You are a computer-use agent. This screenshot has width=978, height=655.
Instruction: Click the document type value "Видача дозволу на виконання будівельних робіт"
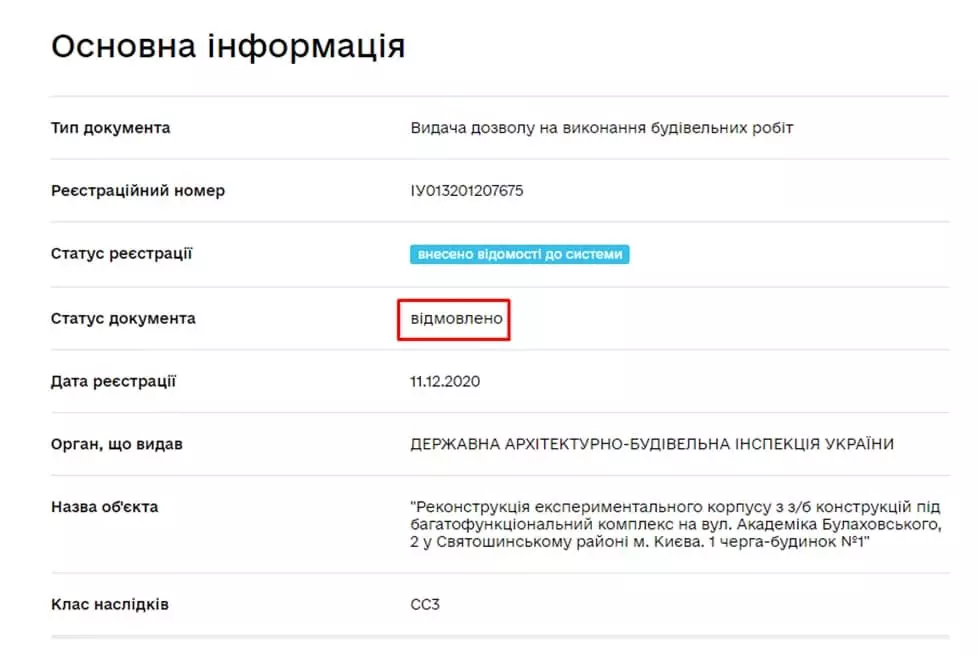(x=601, y=128)
